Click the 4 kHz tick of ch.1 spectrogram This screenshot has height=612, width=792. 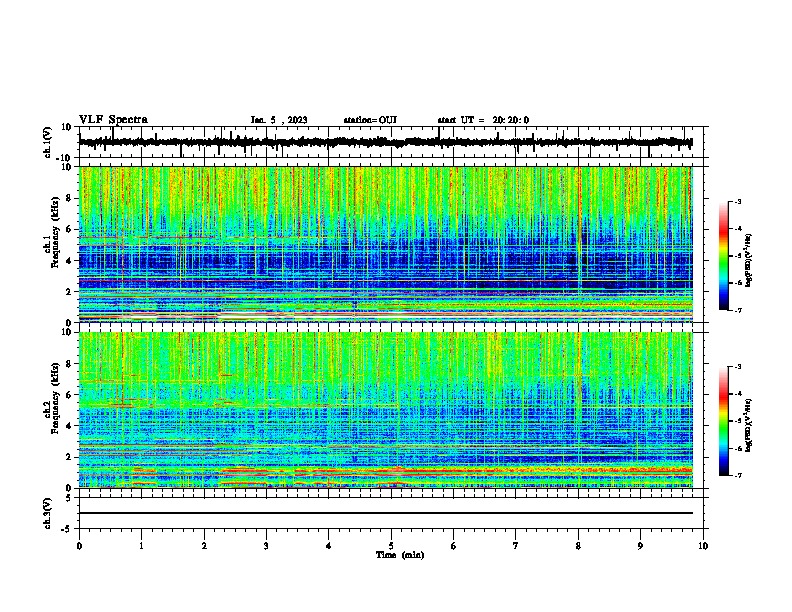point(69,261)
